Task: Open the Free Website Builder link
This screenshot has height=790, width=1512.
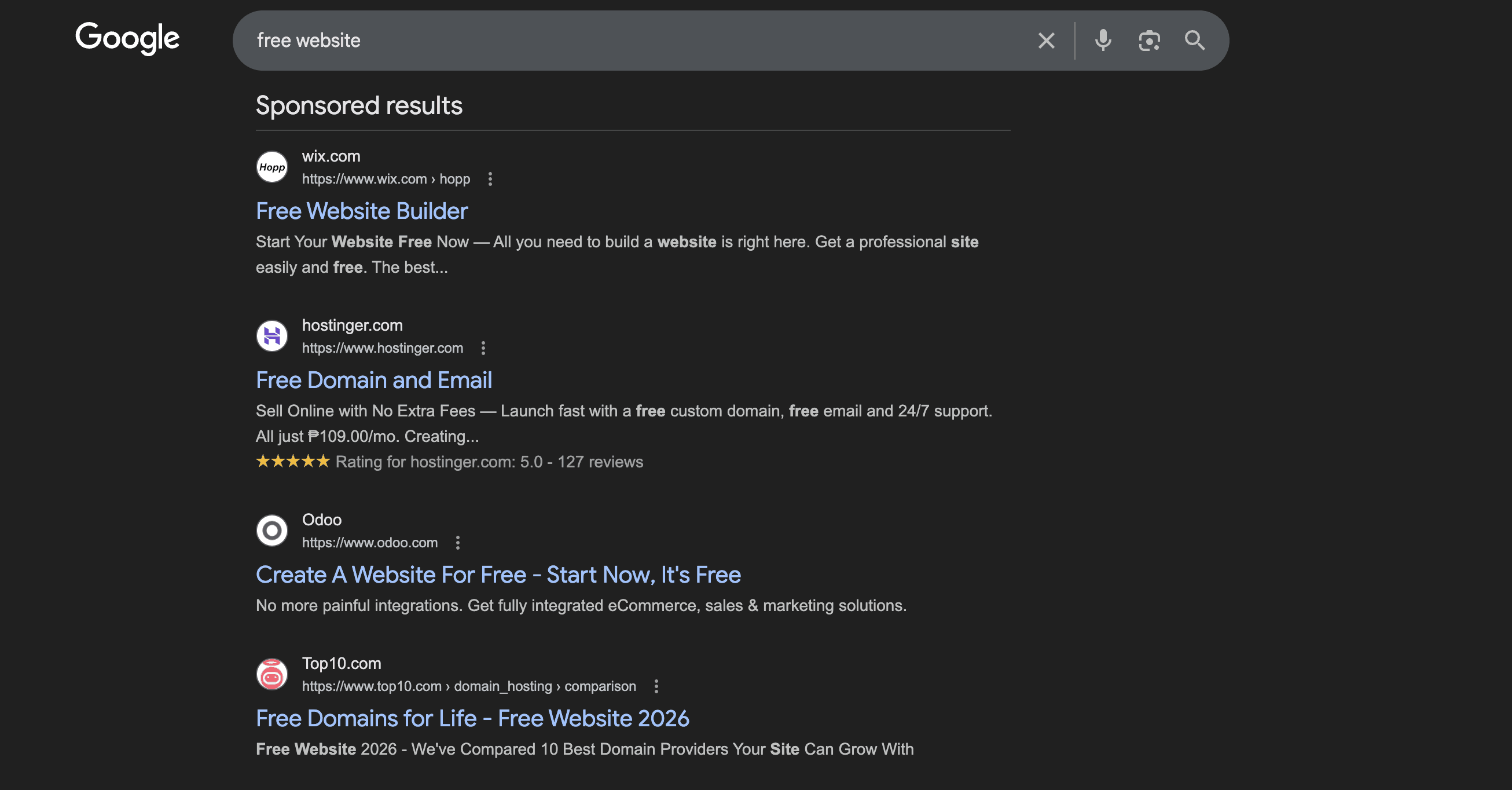Action: 362,211
